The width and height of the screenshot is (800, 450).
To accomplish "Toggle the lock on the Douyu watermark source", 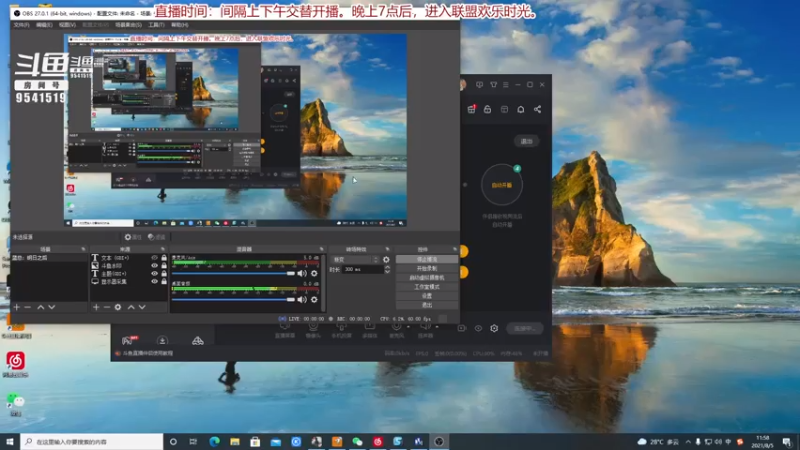I will (164, 266).
